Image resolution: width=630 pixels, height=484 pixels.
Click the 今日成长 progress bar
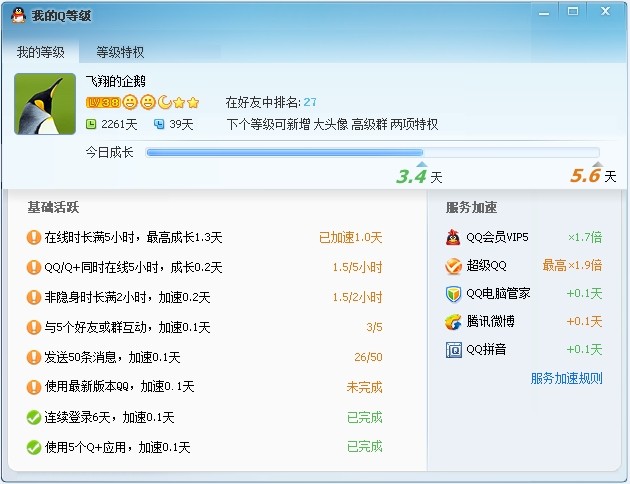(x=372, y=152)
